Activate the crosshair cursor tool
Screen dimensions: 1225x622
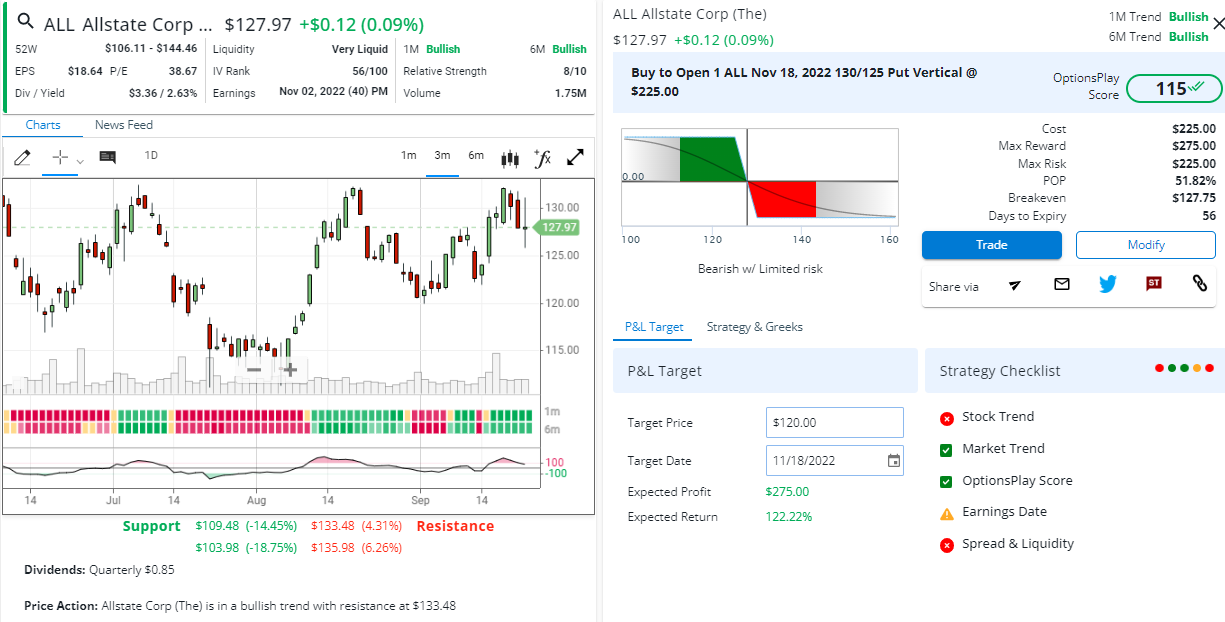coord(60,157)
